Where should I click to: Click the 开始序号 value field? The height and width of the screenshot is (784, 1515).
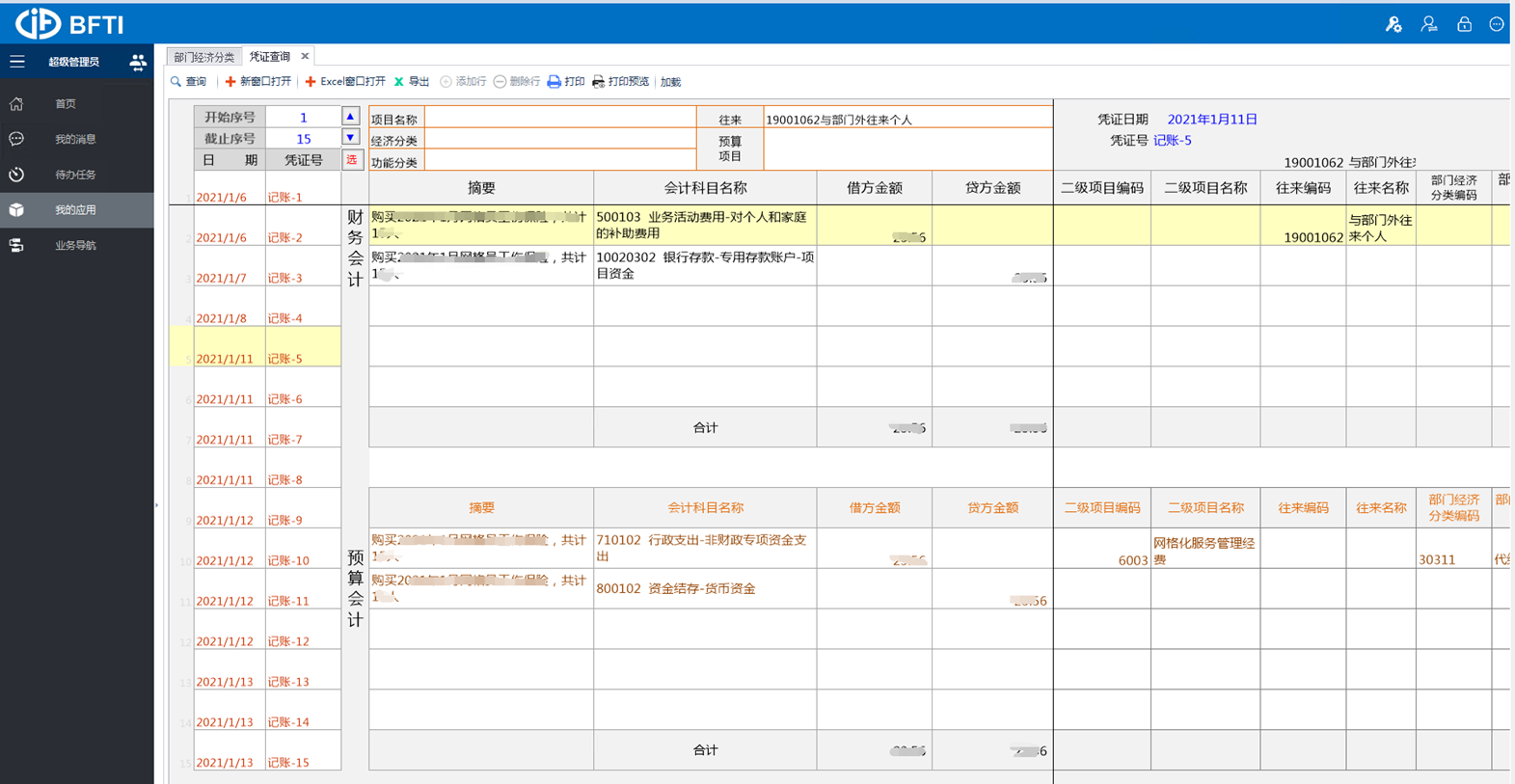303,117
